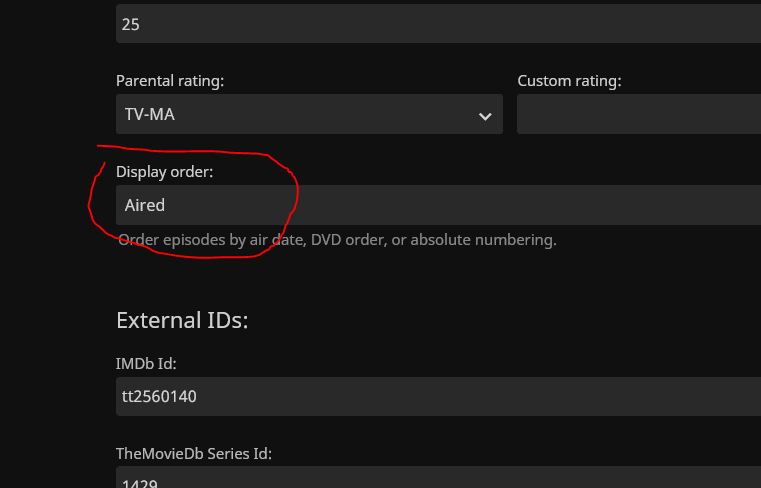
Task: Click the "Display order:" label
Action: tap(165, 172)
